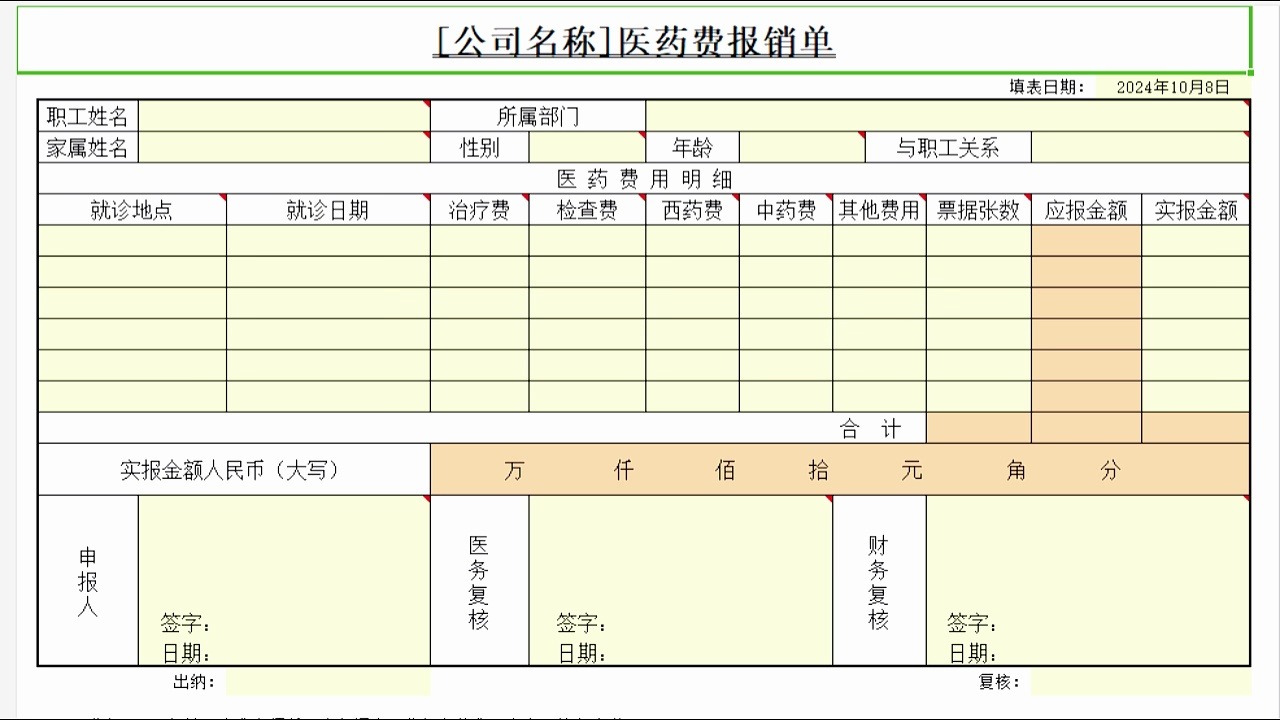Click the 申报人 signature and date box
This screenshot has height=720, width=1280.
pyautogui.click(x=284, y=580)
